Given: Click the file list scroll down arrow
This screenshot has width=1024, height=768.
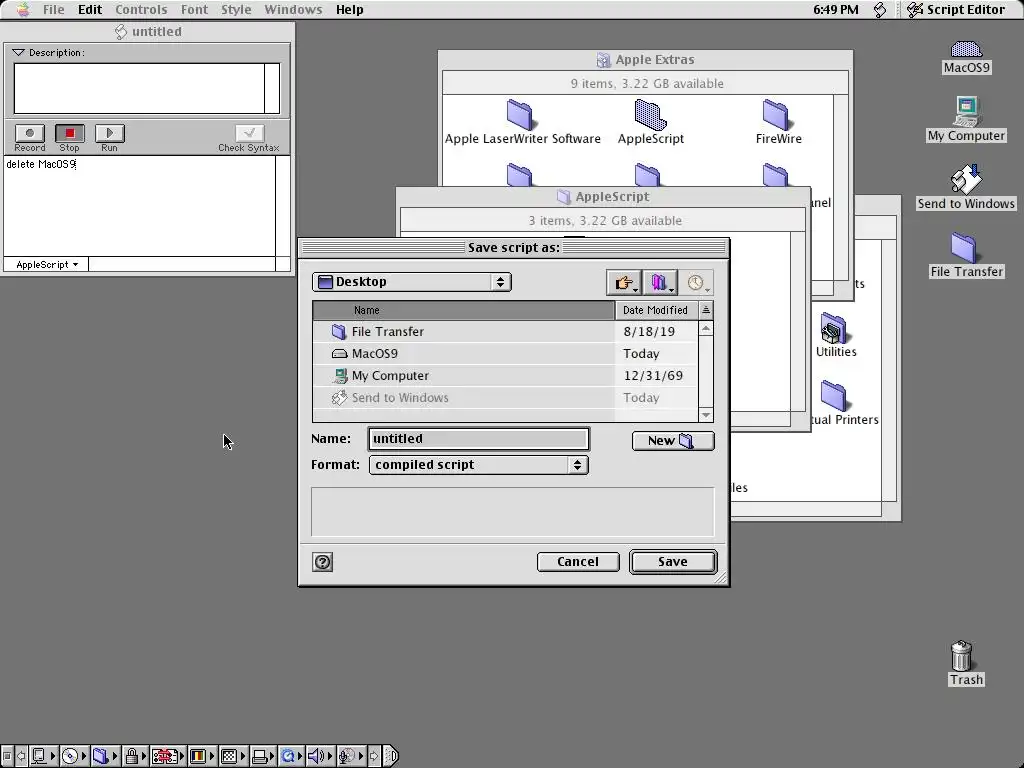Looking at the screenshot, I should coord(705,415).
